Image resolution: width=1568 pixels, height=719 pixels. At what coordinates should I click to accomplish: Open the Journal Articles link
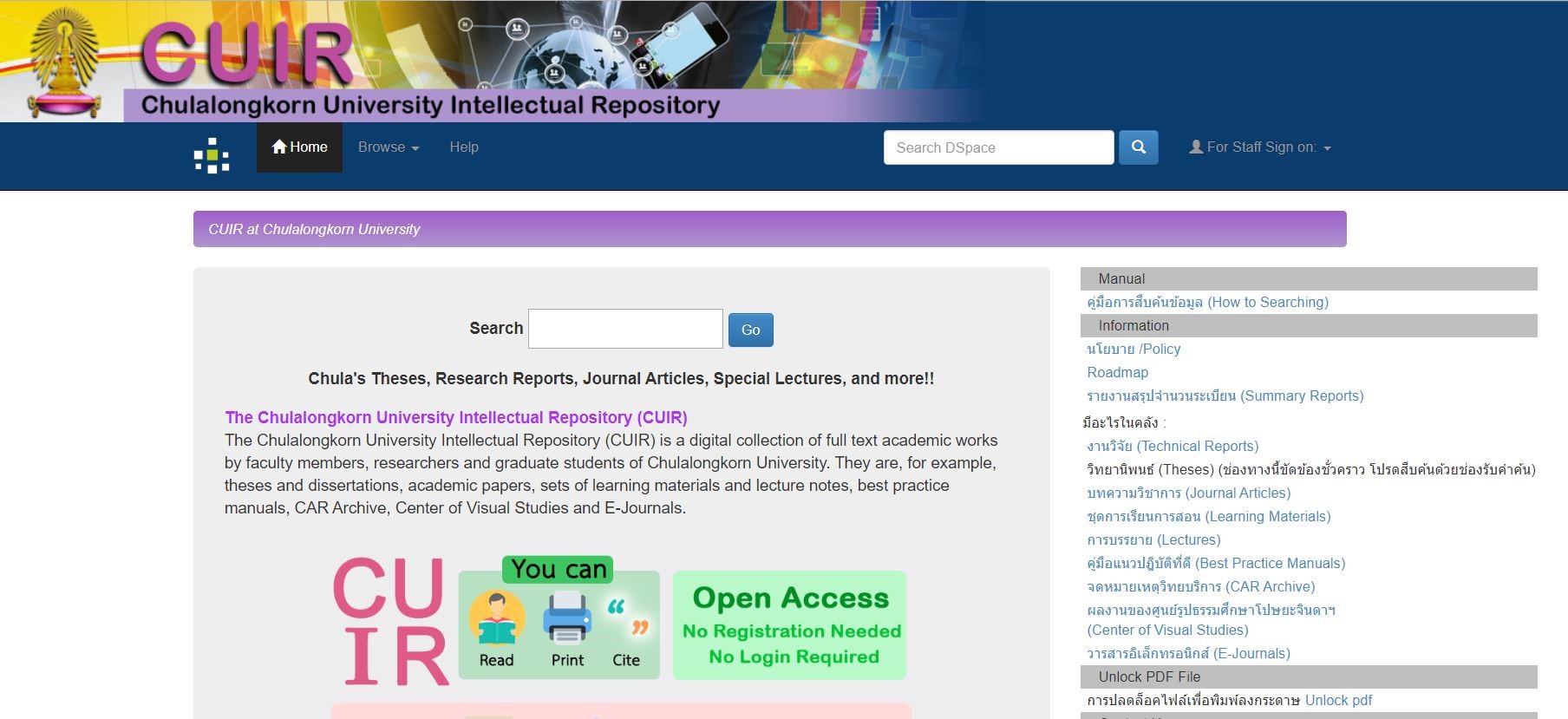point(1188,493)
